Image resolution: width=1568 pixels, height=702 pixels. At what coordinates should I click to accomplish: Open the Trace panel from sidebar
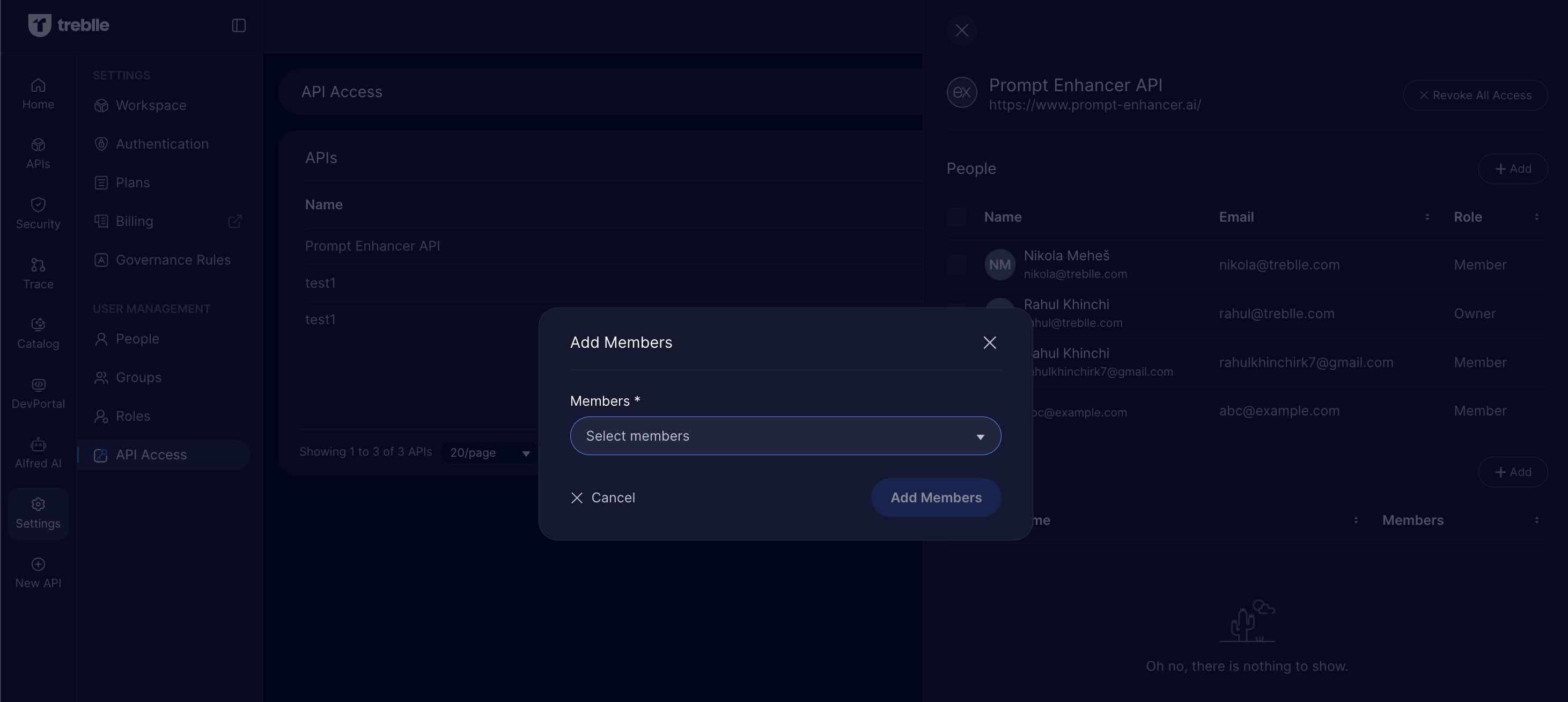tap(38, 273)
